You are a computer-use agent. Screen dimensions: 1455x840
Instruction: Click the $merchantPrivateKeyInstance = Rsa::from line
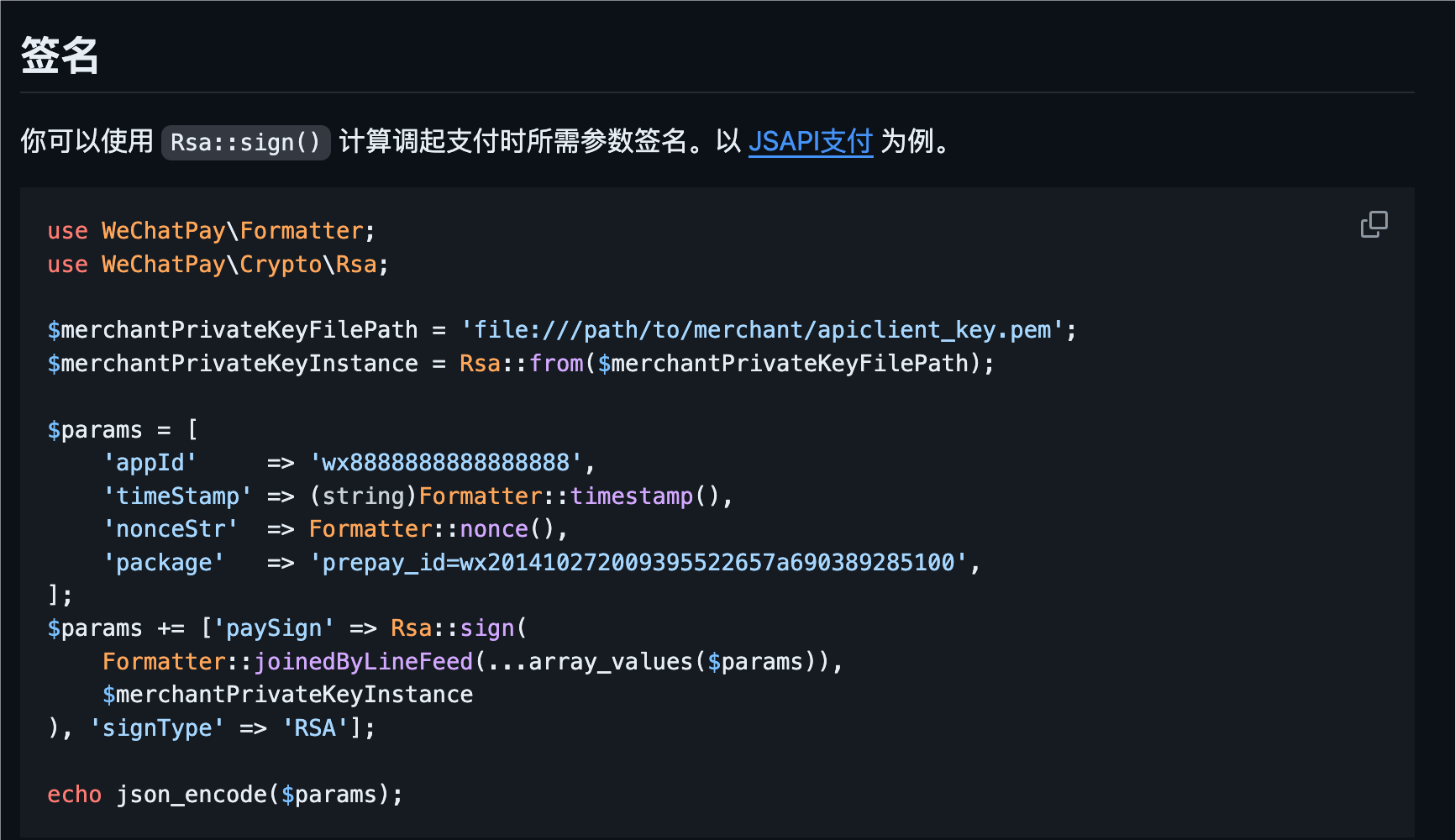pos(521,364)
